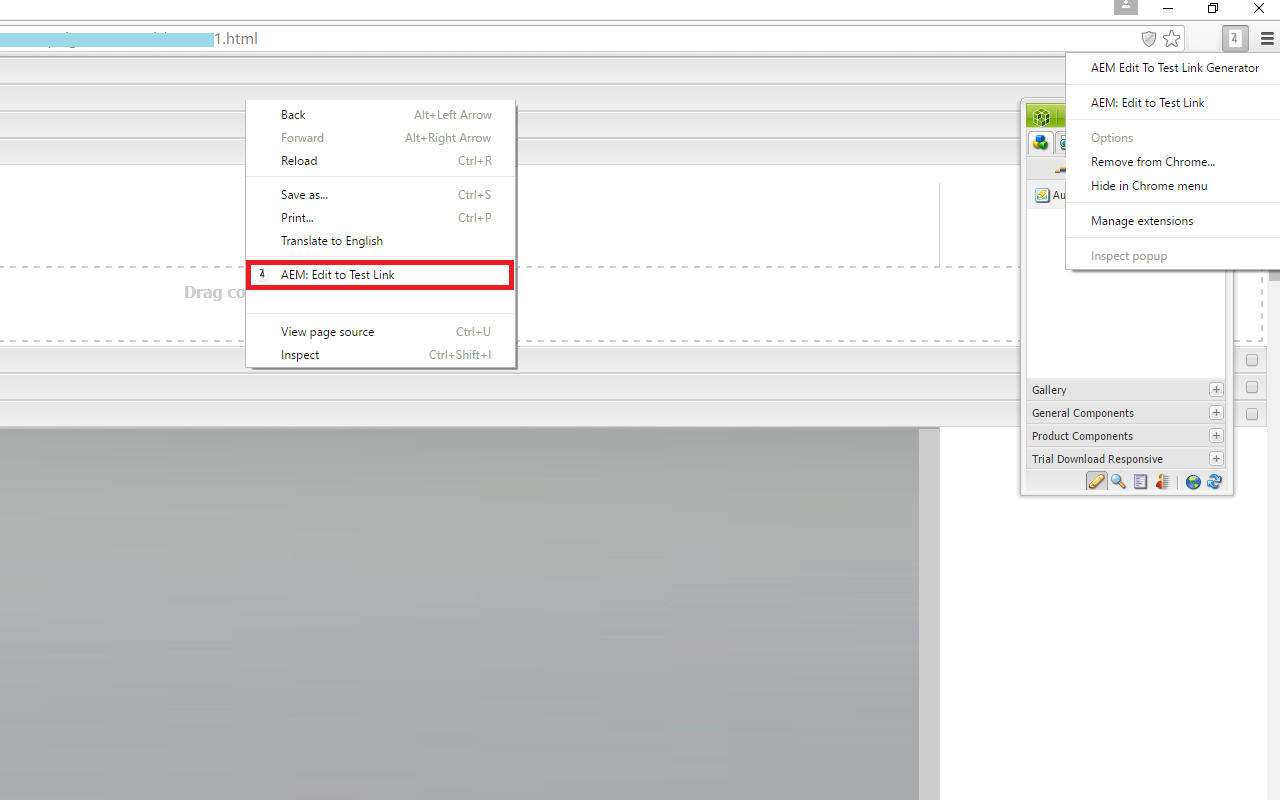Tick the middle component checkbox on the right edge
Screen dimensions: 1280x800
click(1252, 387)
